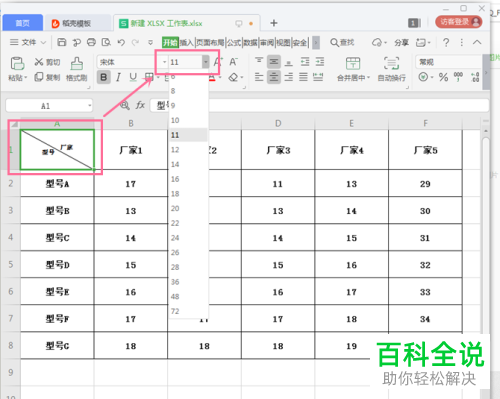Viewport: 500px width, 399px height.
Task: Click Wrap Text 自动换行 icon
Action: coord(391,63)
